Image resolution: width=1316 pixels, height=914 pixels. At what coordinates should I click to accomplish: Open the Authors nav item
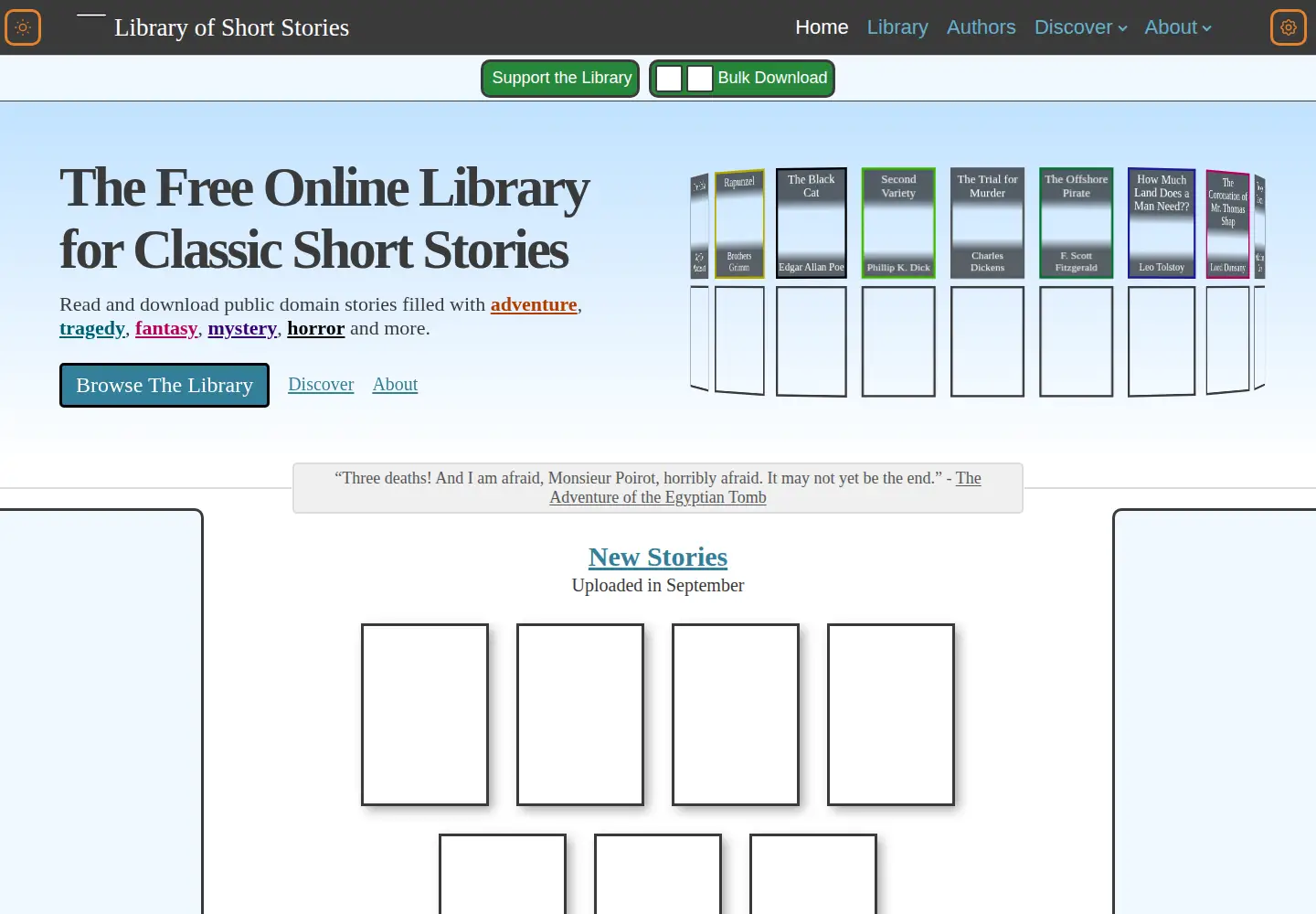coord(981,27)
